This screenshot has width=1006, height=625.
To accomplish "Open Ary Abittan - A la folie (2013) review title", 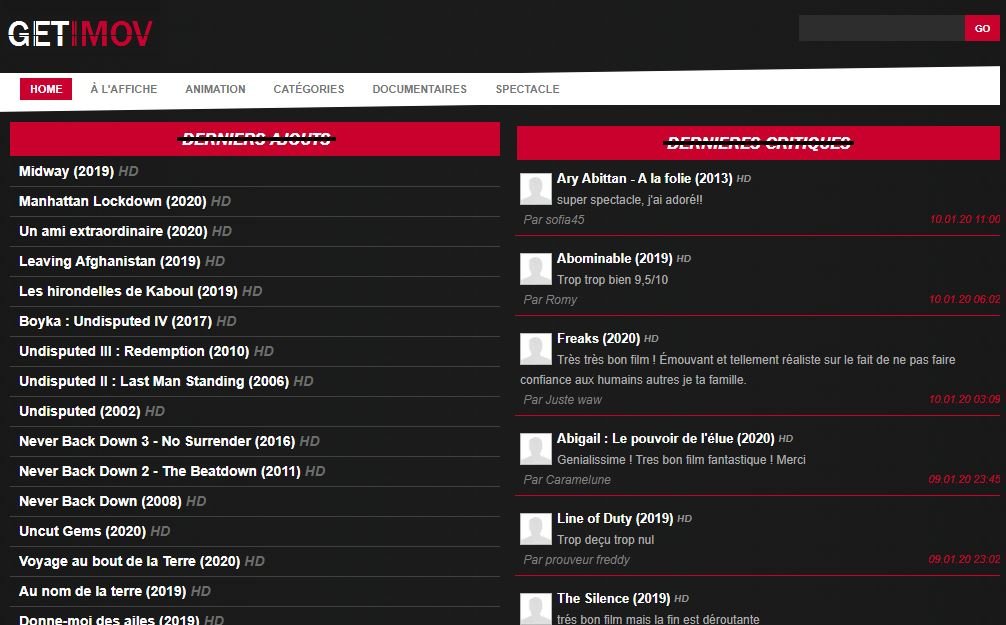I will tap(644, 179).
